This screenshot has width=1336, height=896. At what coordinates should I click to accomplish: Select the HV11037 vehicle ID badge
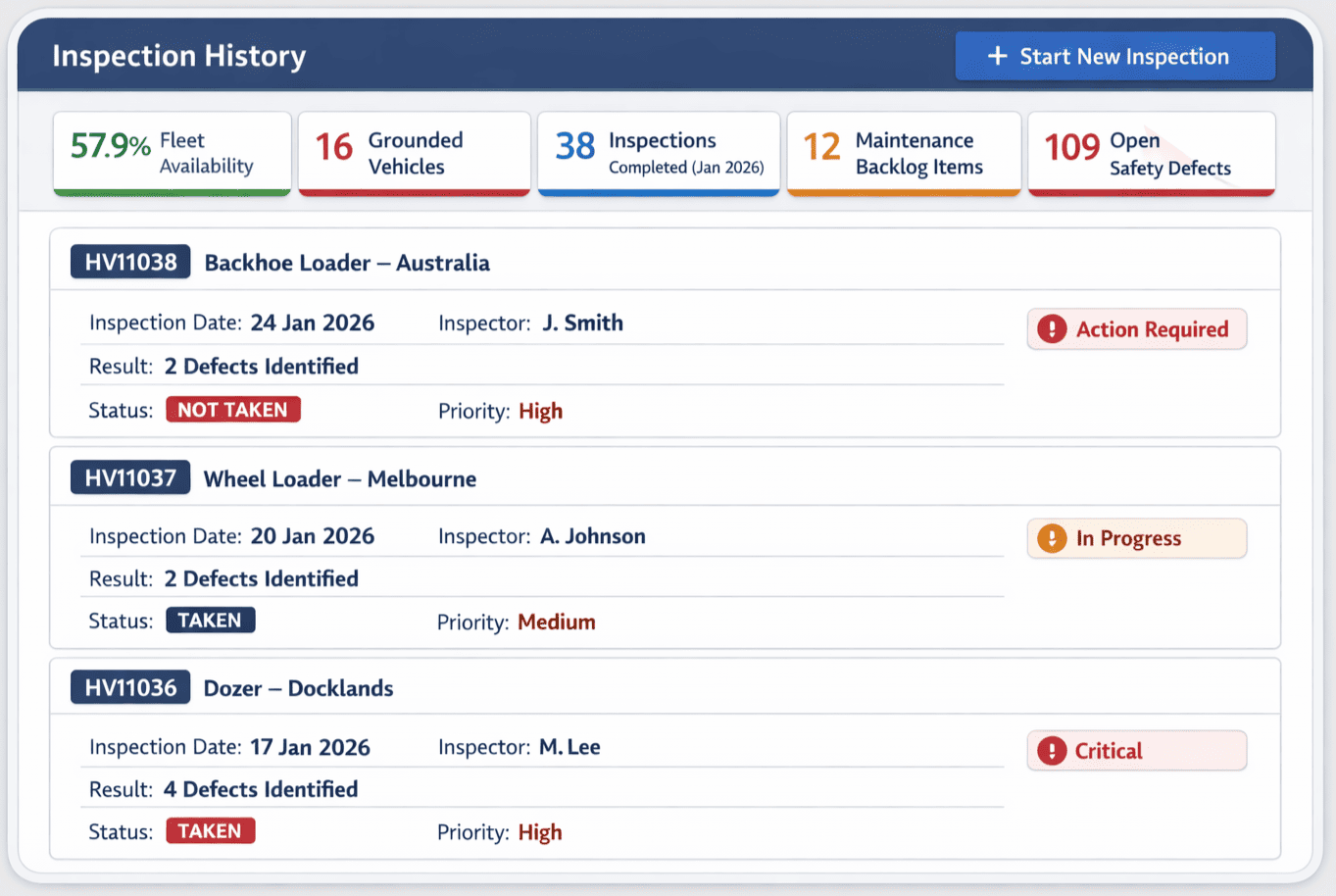129,476
